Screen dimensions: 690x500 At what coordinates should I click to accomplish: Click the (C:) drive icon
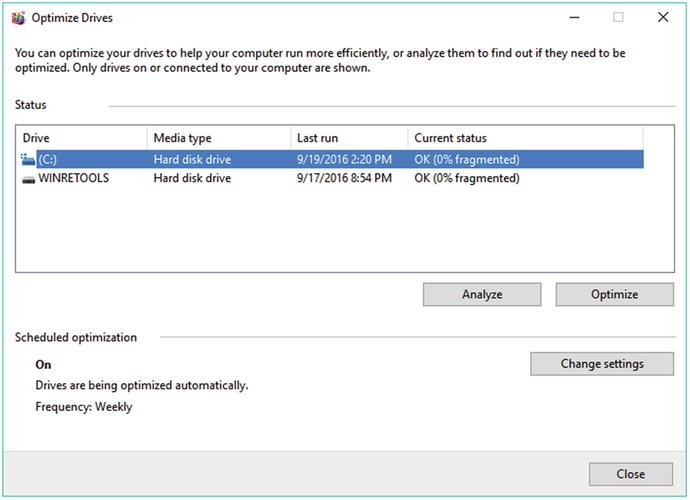(x=27, y=159)
